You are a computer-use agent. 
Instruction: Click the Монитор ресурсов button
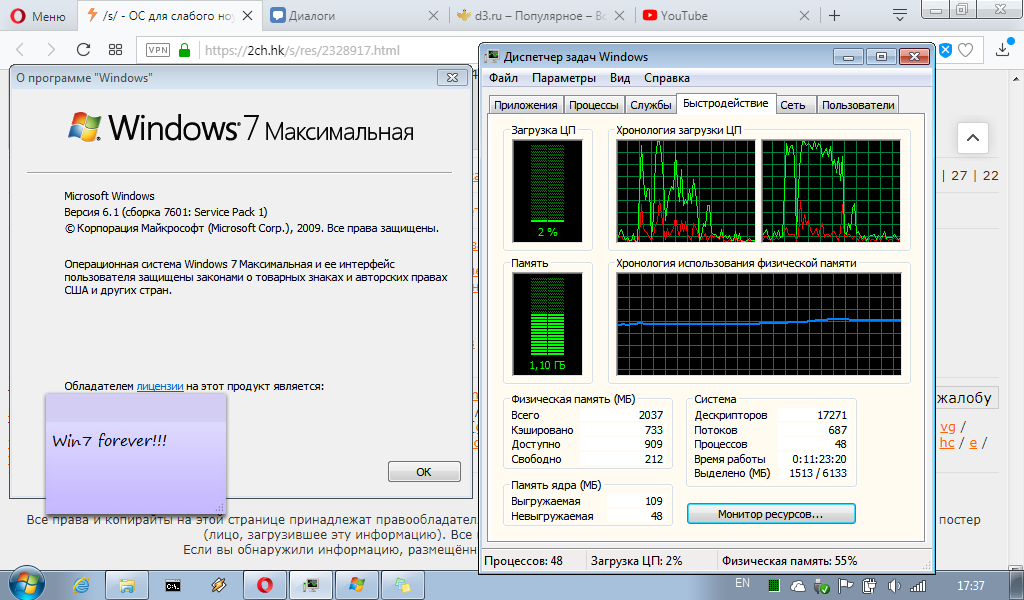[771, 514]
